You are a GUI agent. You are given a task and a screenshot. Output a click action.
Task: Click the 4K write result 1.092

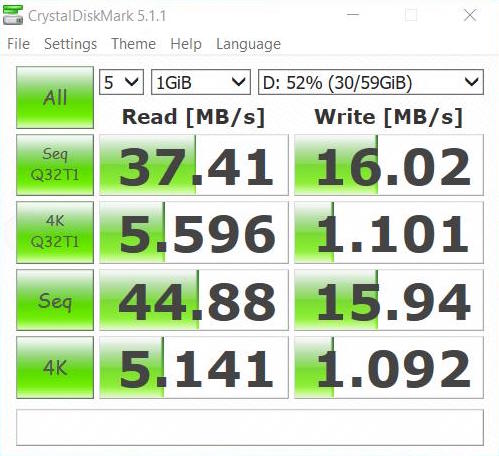click(x=389, y=367)
